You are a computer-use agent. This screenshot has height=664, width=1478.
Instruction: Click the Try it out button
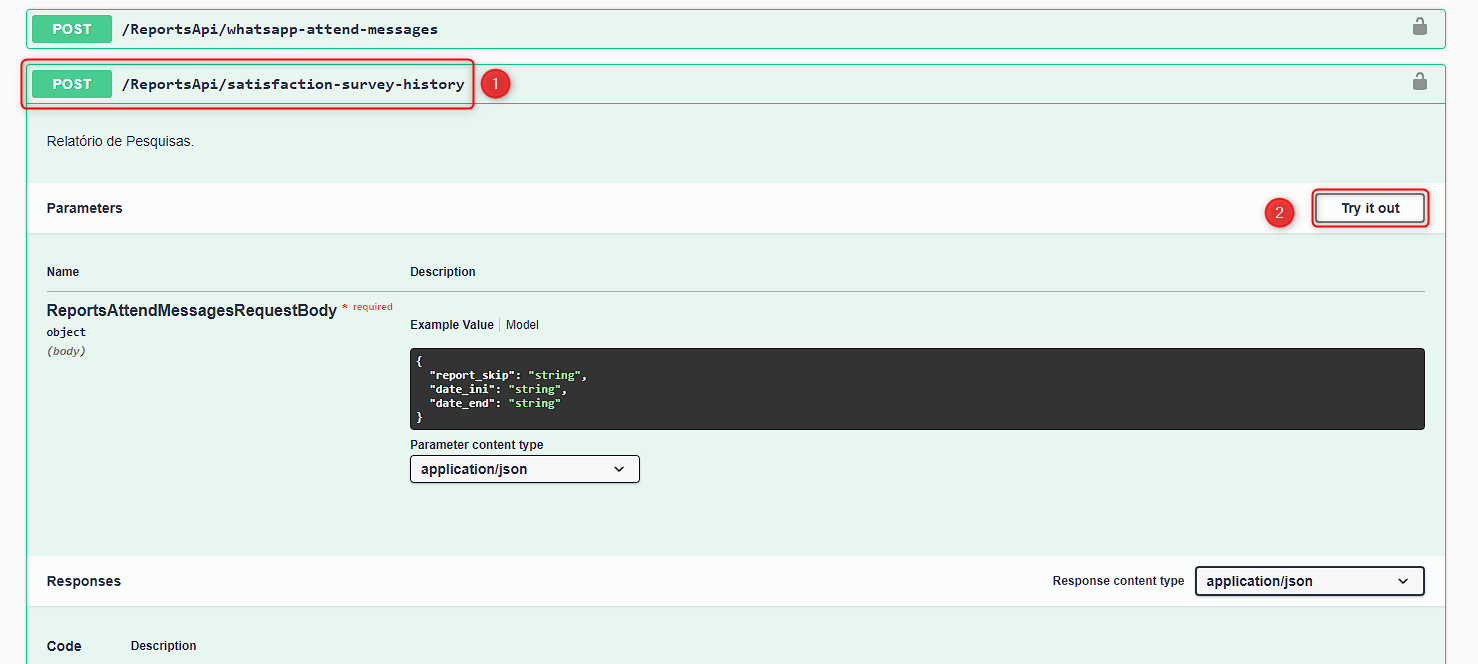1370,208
